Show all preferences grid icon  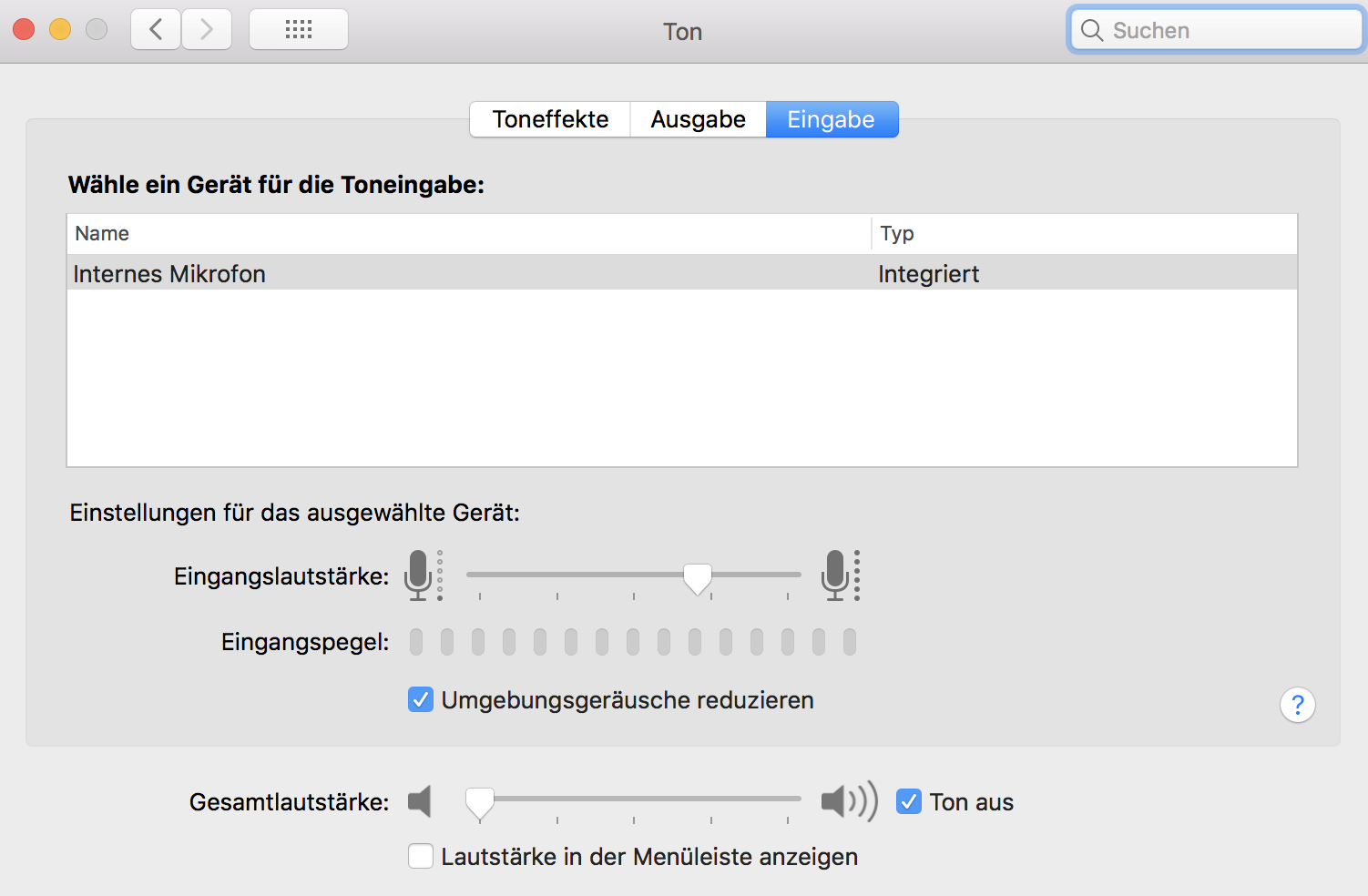(x=299, y=30)
